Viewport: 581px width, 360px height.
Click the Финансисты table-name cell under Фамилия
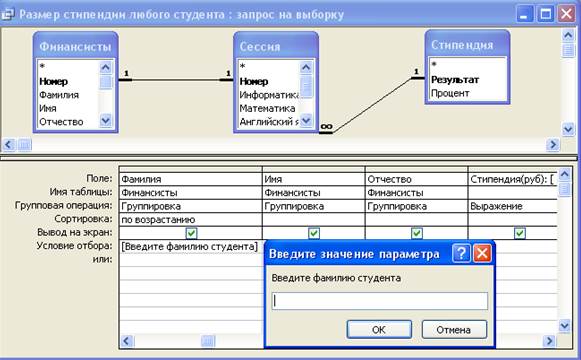190,193
